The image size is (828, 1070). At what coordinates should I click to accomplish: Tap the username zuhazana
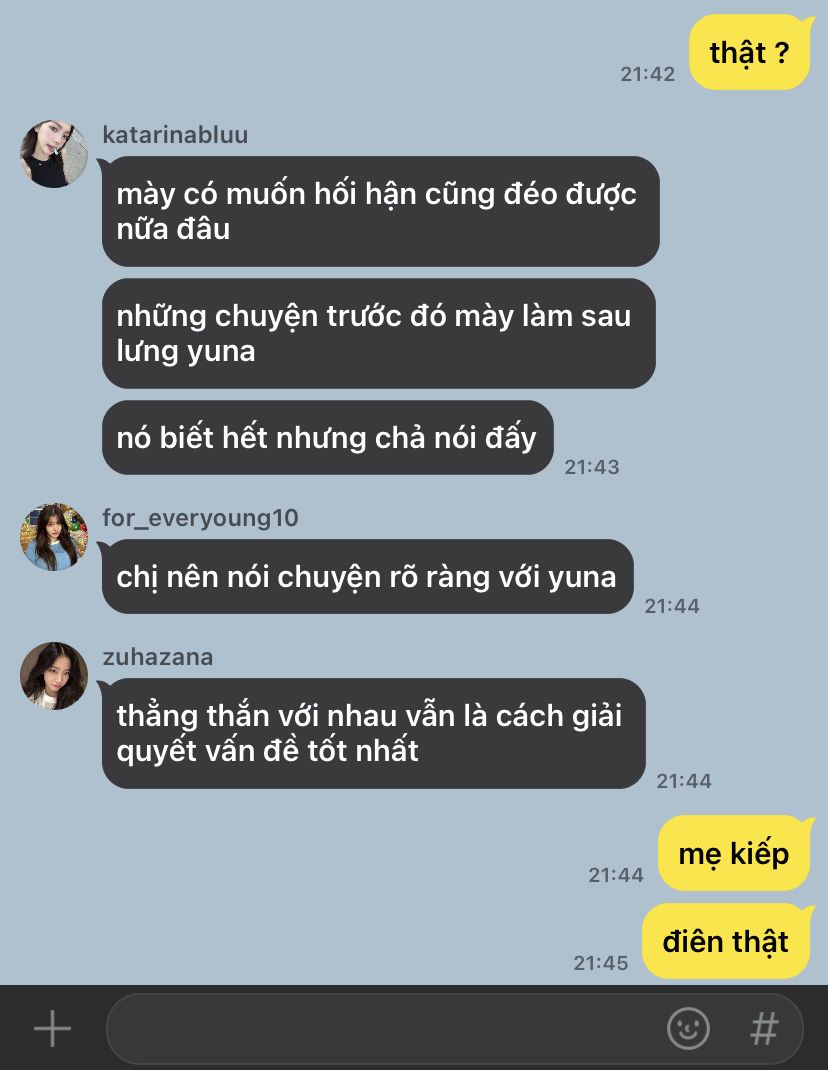click(x=158, y=656)
